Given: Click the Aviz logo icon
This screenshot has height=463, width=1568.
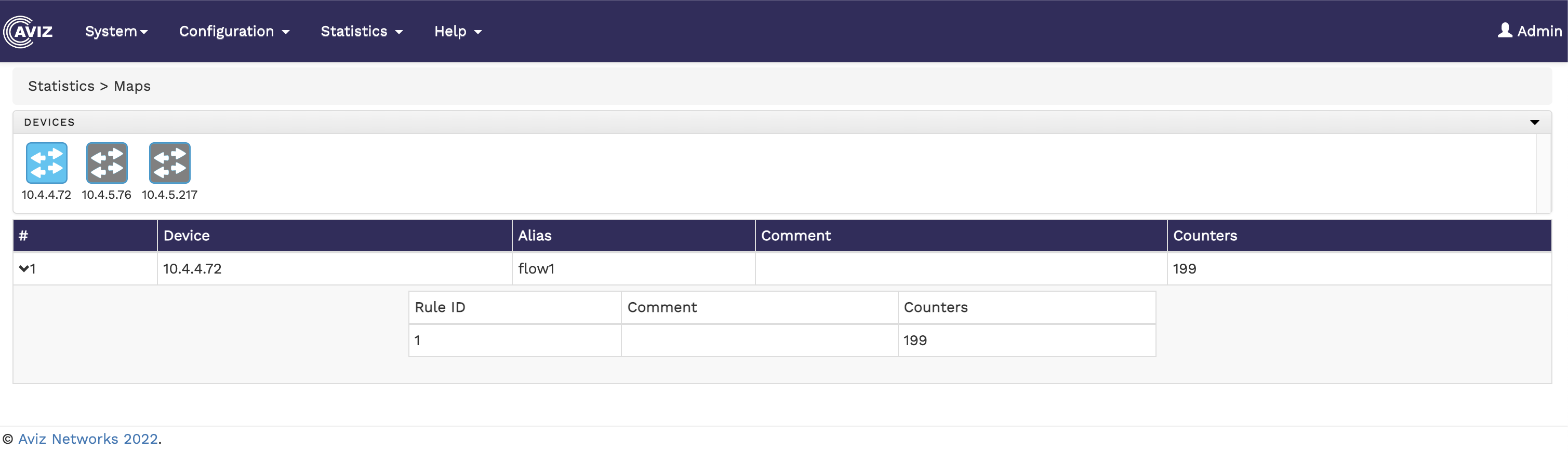Looking at the screenshot, I should click(28, 31).
